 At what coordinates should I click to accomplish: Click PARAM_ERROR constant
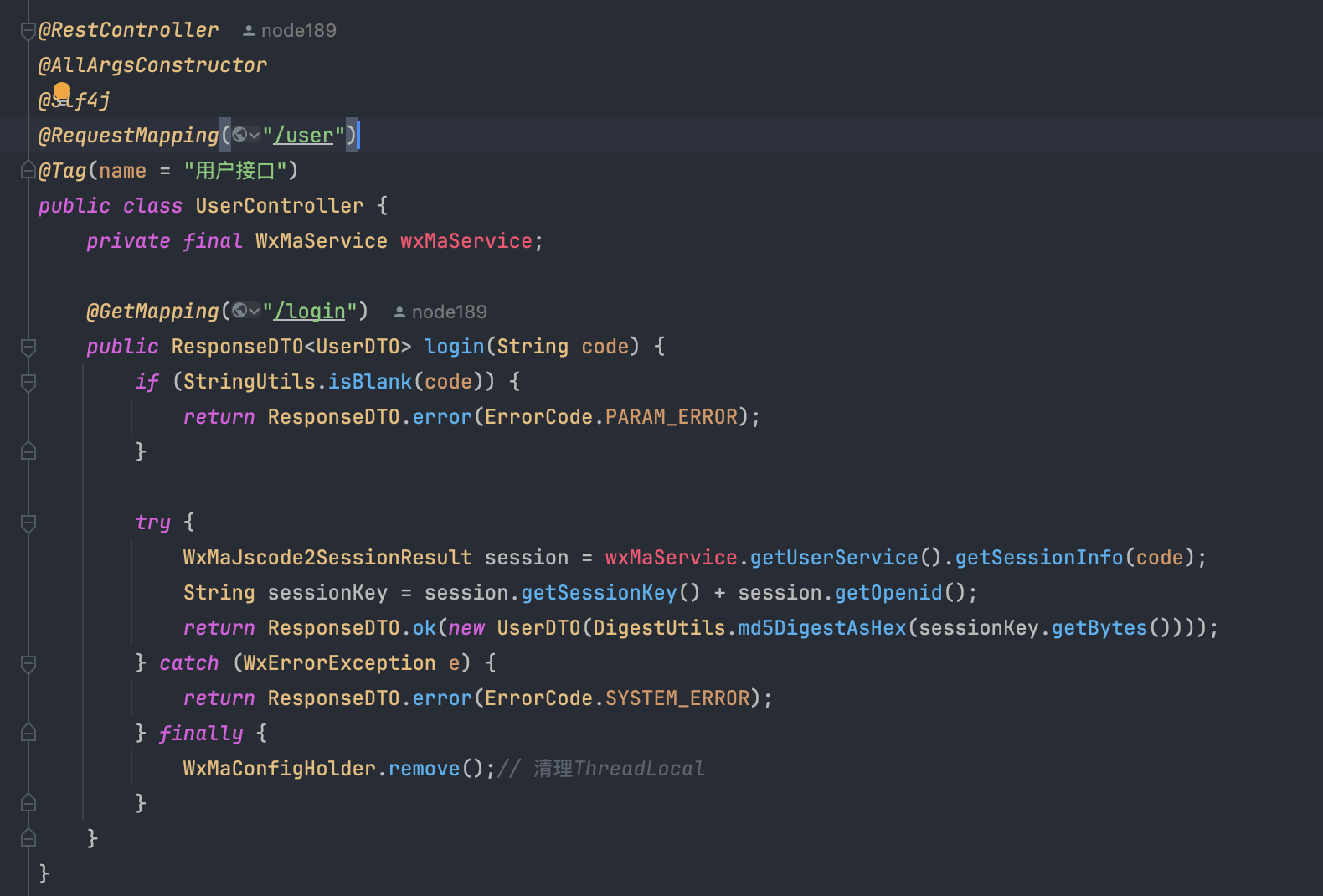point(672,417)
